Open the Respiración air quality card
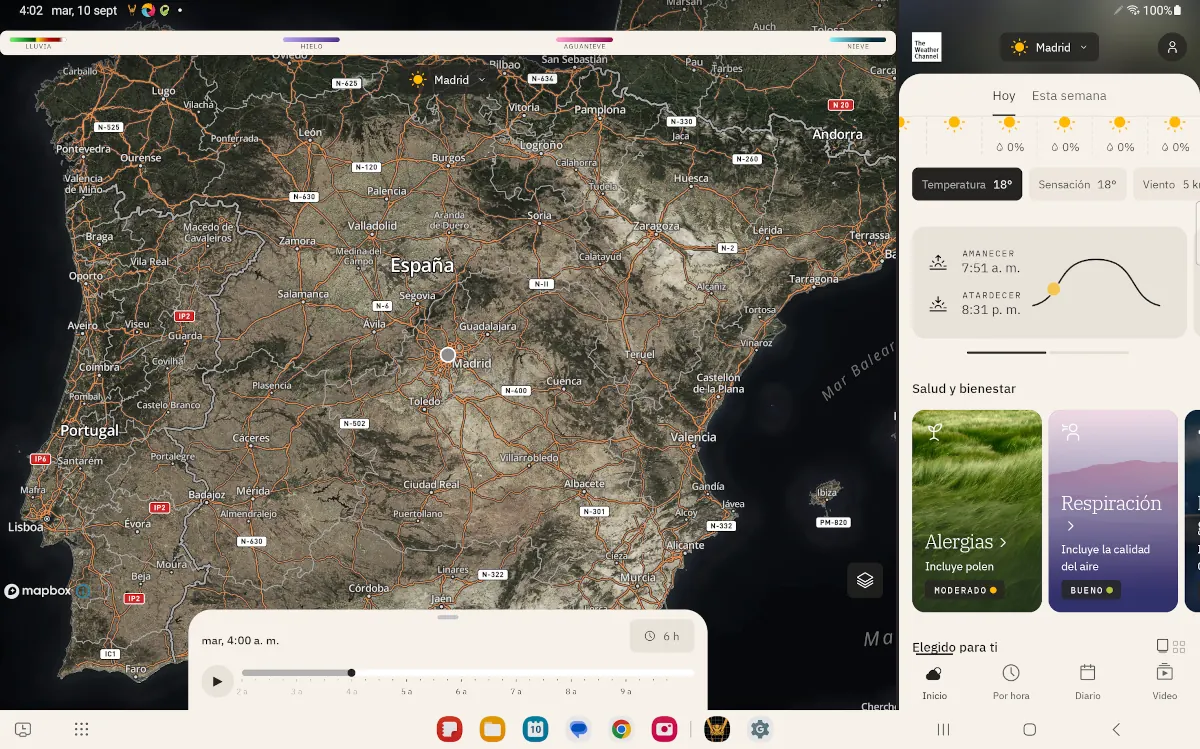This screenshot has height=749, width=1200. click(x=1112, y=510)
